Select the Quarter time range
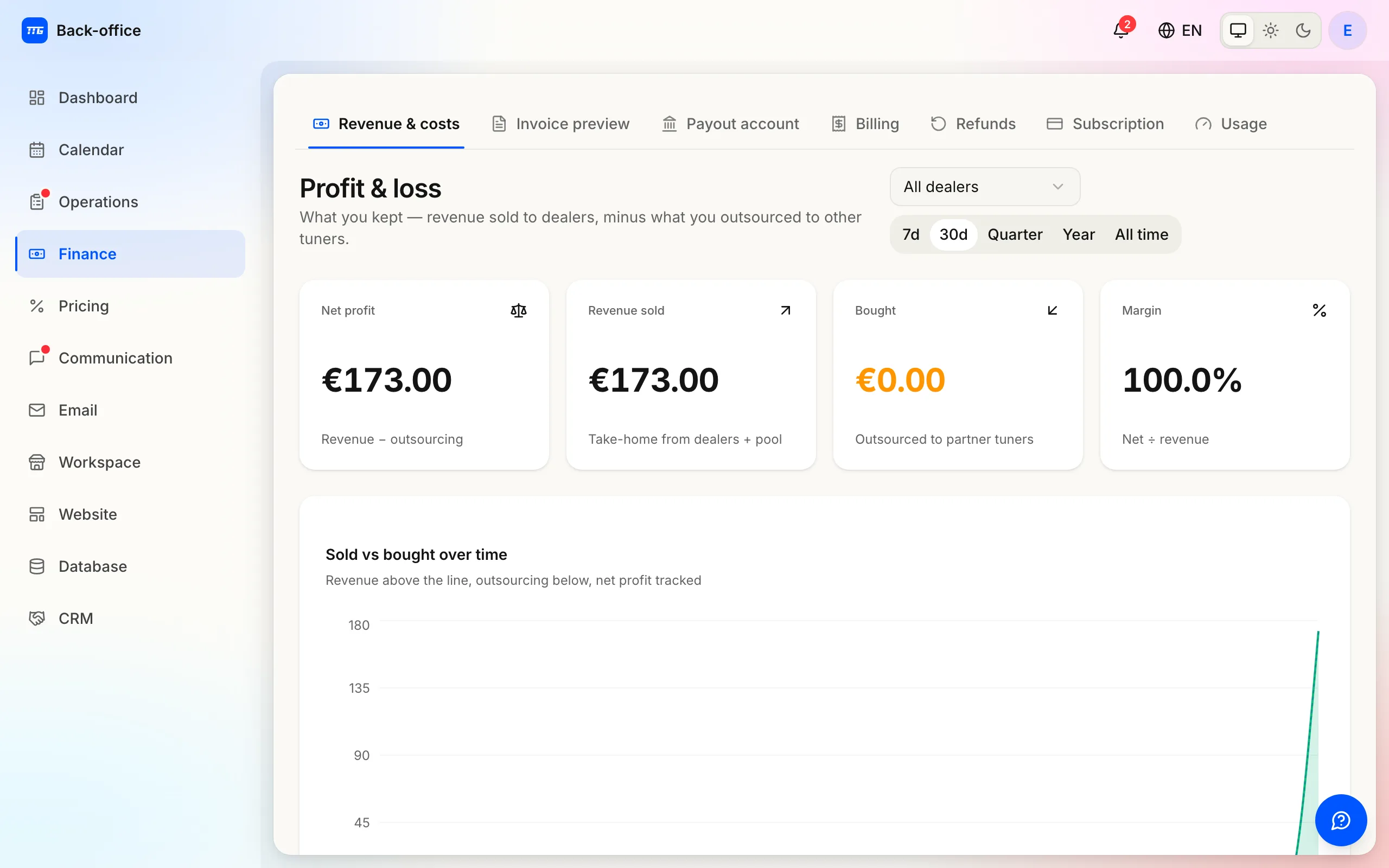 click(1015, 234)
